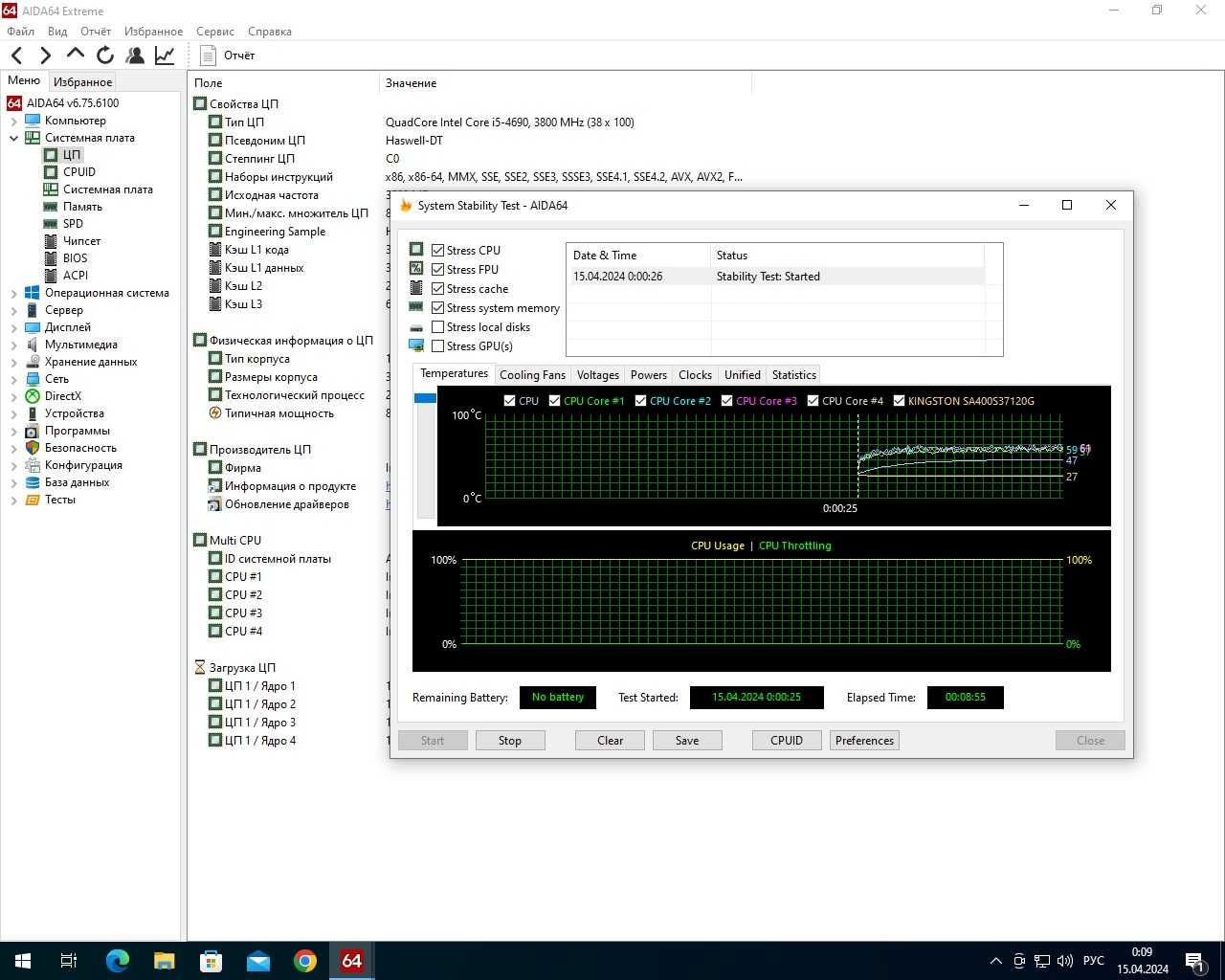Click the Значение column header

click(x=411, y=83)
